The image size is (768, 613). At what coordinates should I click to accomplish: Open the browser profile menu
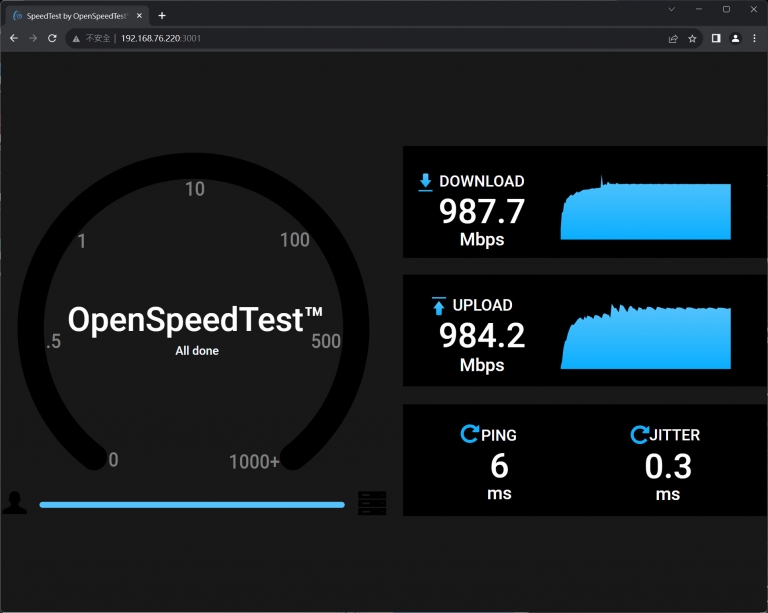point(735,38)
